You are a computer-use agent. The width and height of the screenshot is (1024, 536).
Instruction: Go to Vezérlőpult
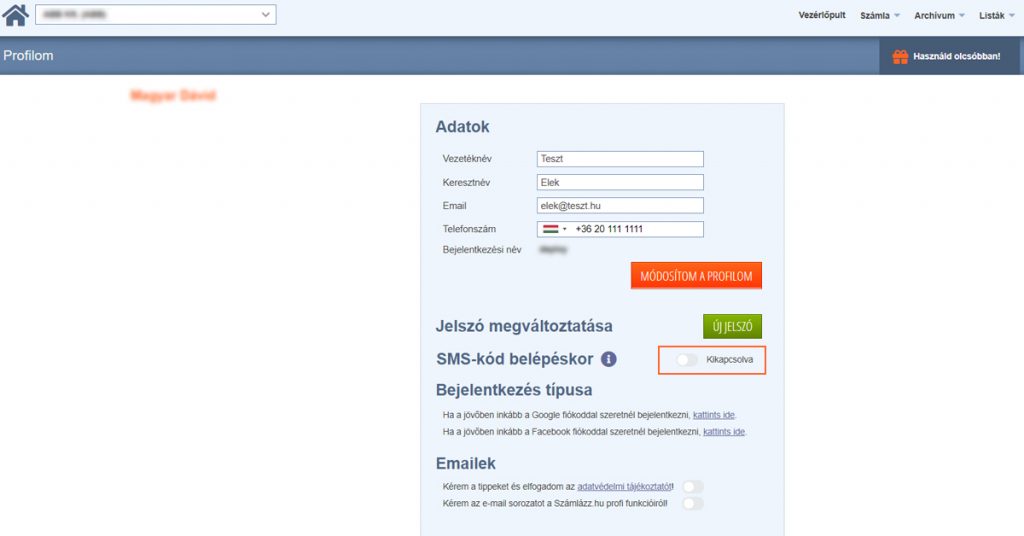(822, 16)
